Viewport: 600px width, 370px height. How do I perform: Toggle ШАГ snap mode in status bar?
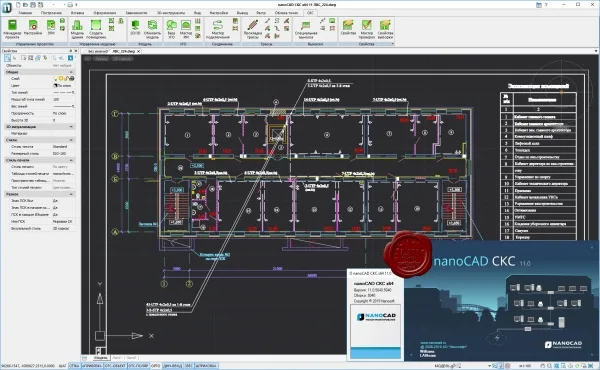coord(63,366)
